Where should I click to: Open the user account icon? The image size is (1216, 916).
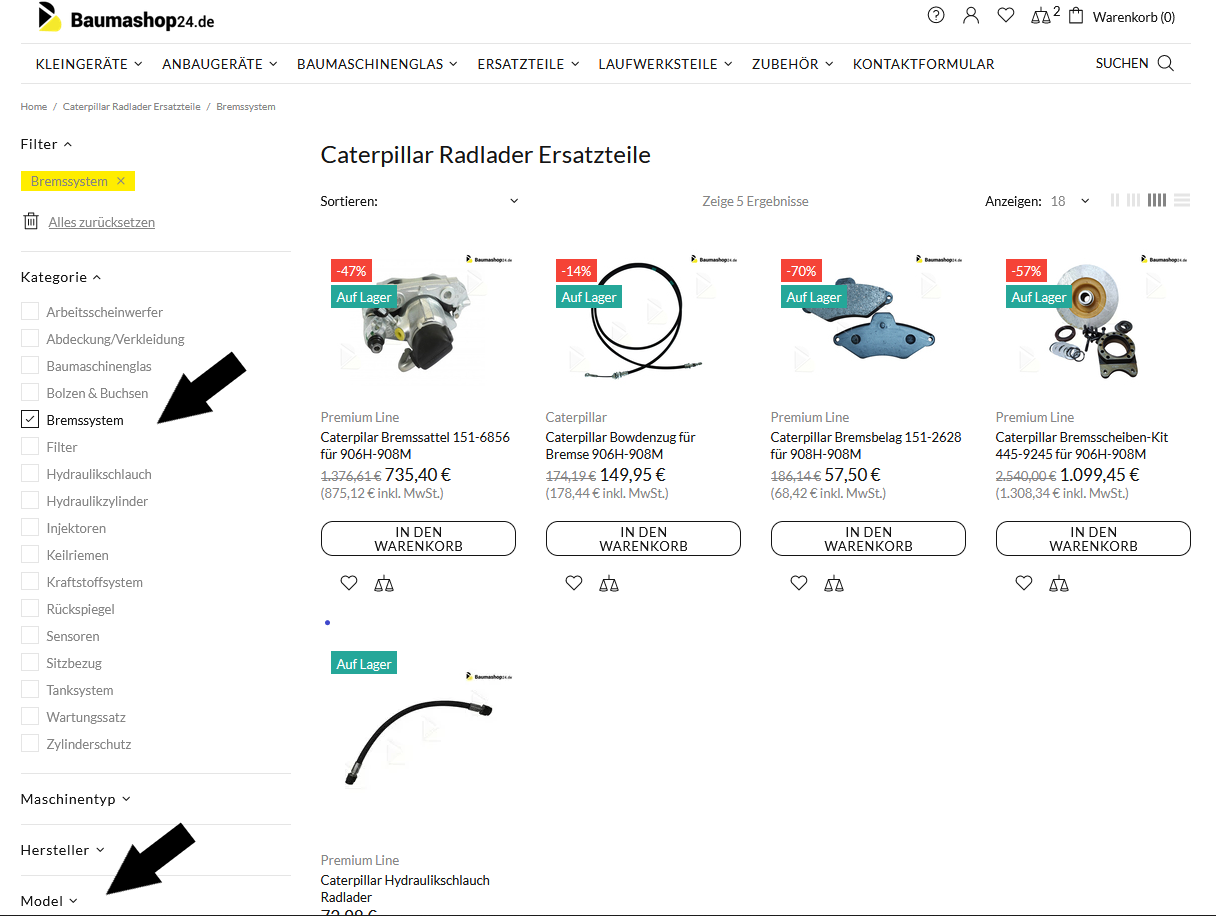pyautogui.click(x=971, y=15)
